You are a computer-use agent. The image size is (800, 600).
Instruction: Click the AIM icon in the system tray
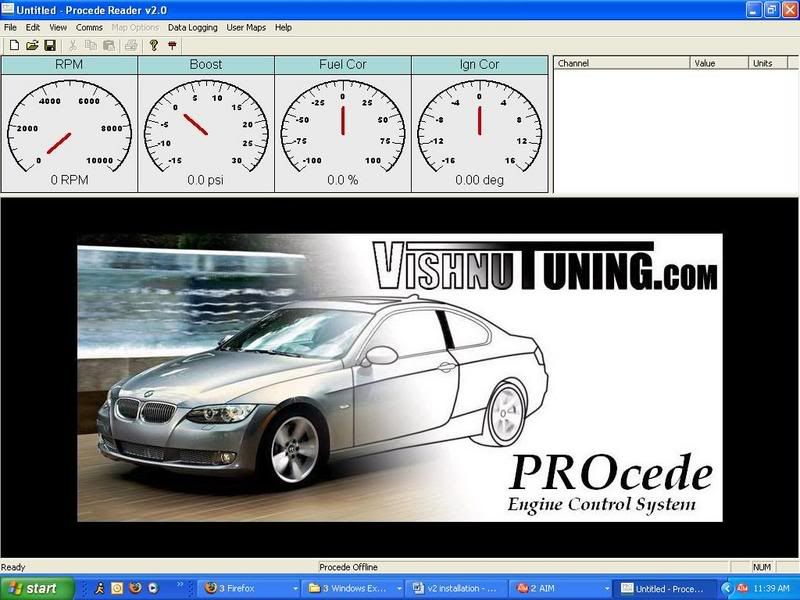click(x=743, y=588)
